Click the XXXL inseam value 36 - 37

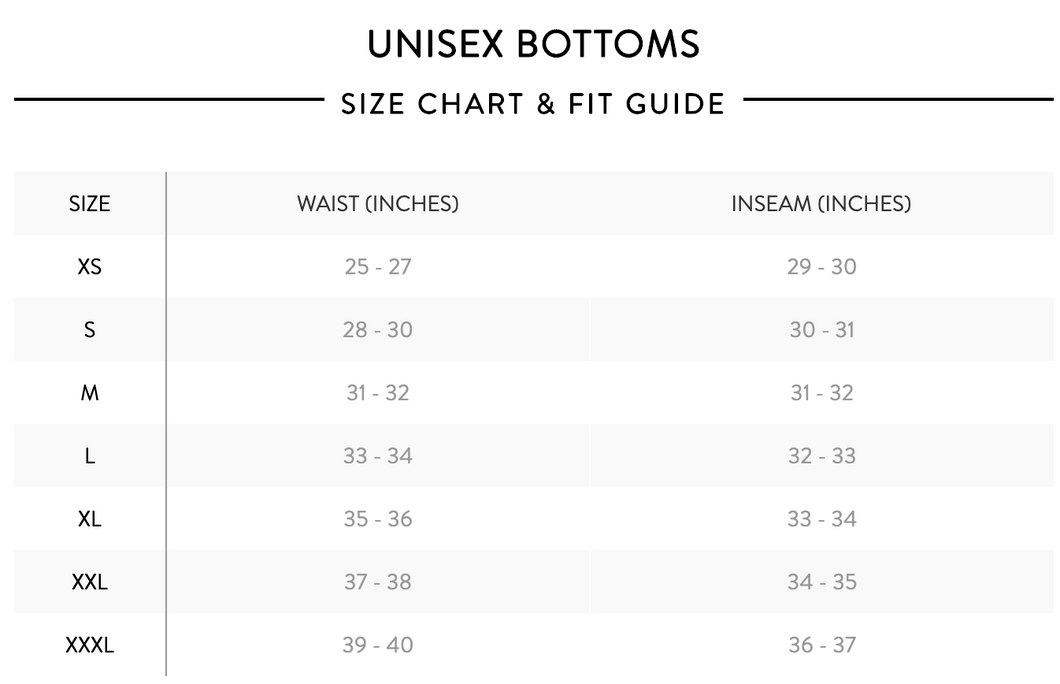coord(821,645)
